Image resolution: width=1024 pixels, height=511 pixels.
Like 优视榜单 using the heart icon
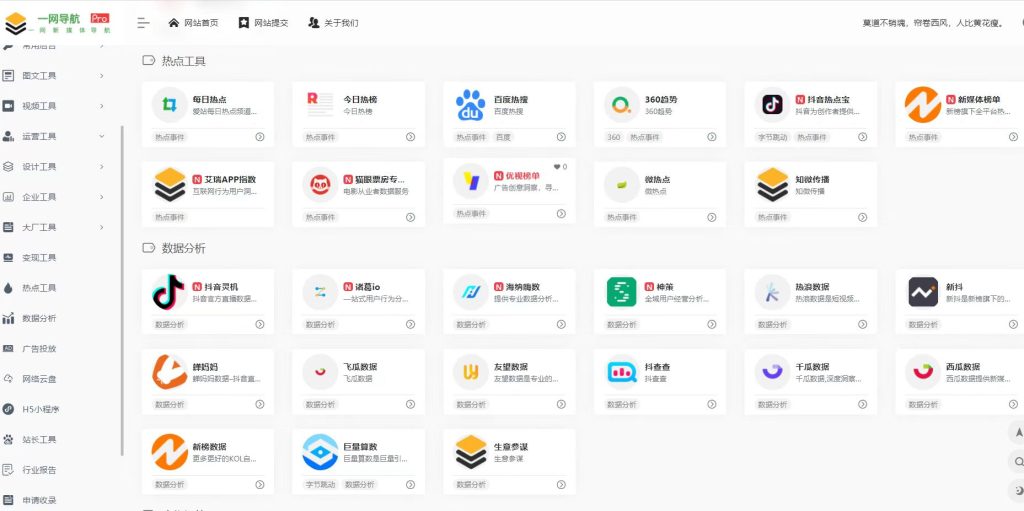pyautogui.click(x=556, y=167)
